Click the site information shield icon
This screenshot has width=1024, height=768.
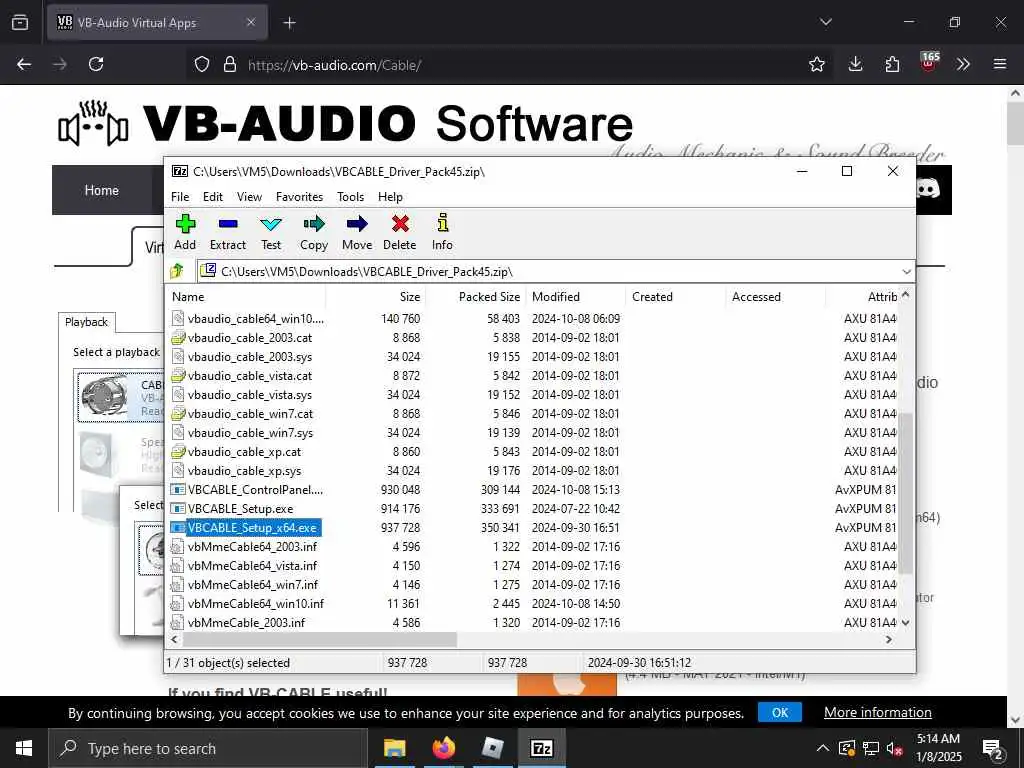point(202,64)
